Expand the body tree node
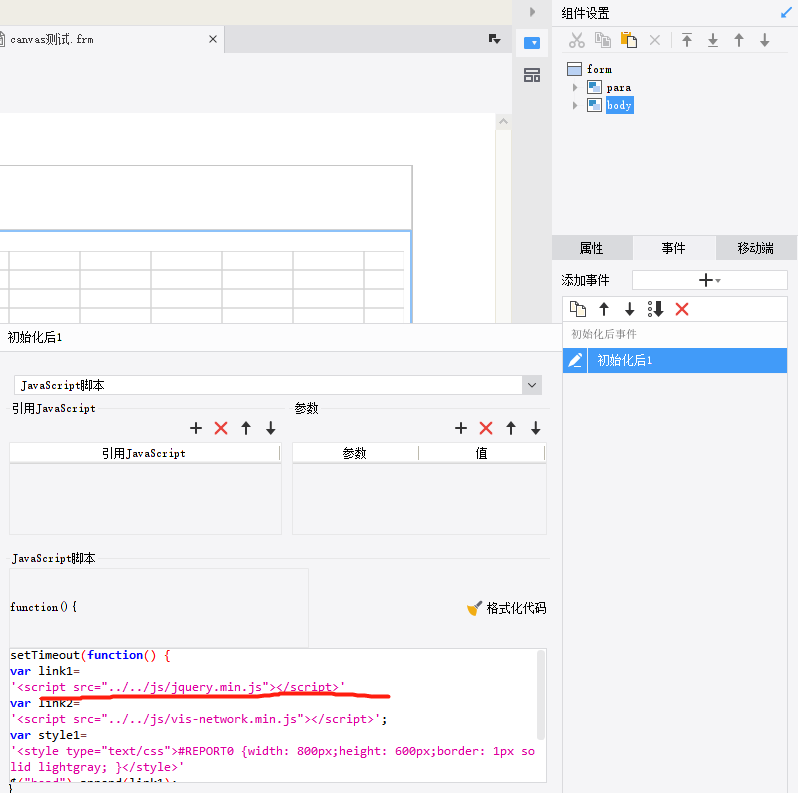 click(575, 105)
